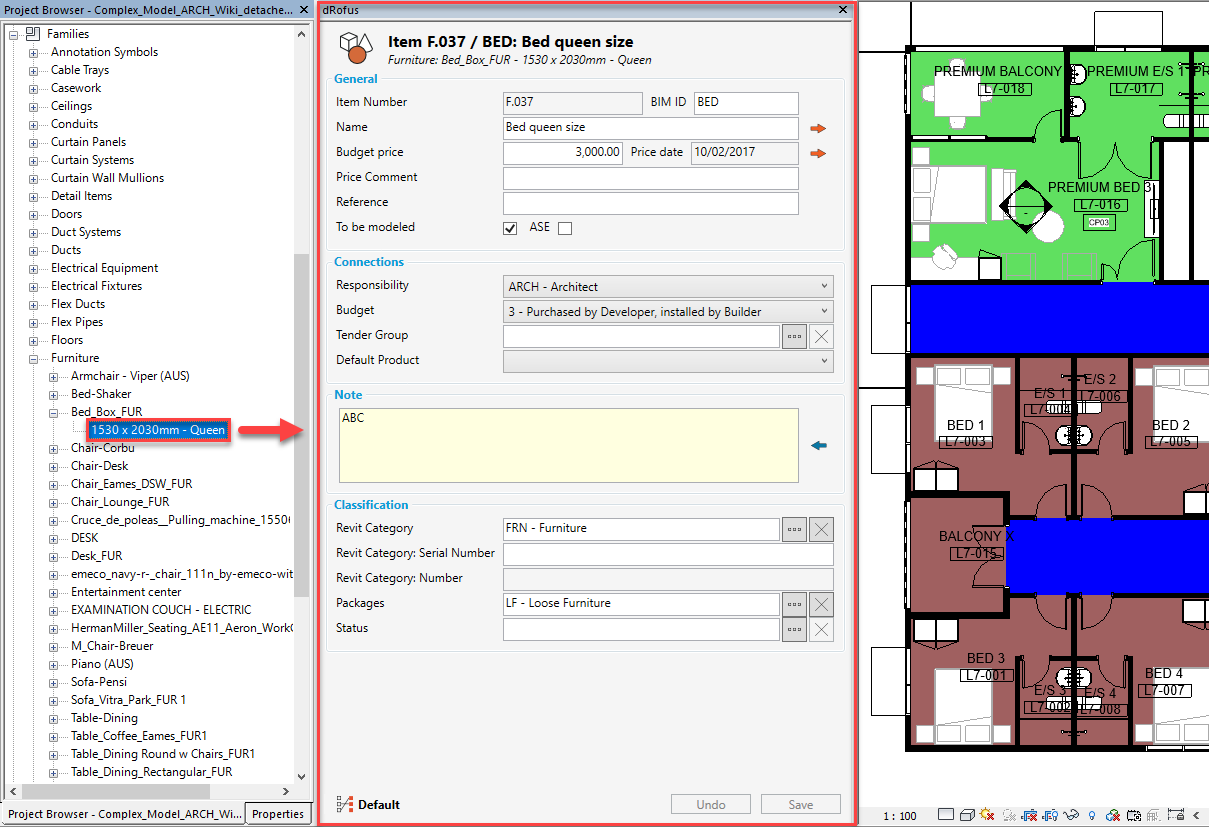1209x827 pixels.
Task: Clear the Tender Group with X button
Action: [x=821, y=336]
